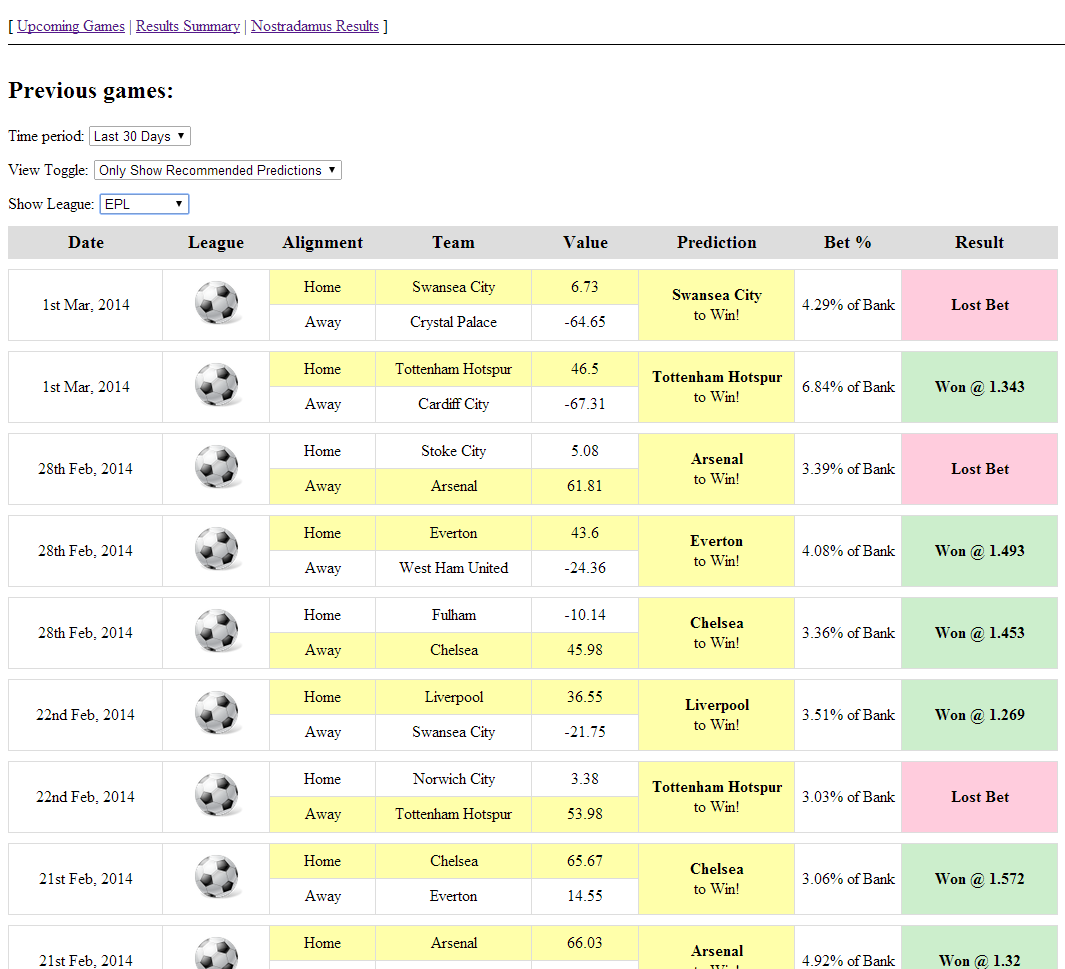Click soccer ball icon for Norwich vs Tottenham

tap(217, 795)
